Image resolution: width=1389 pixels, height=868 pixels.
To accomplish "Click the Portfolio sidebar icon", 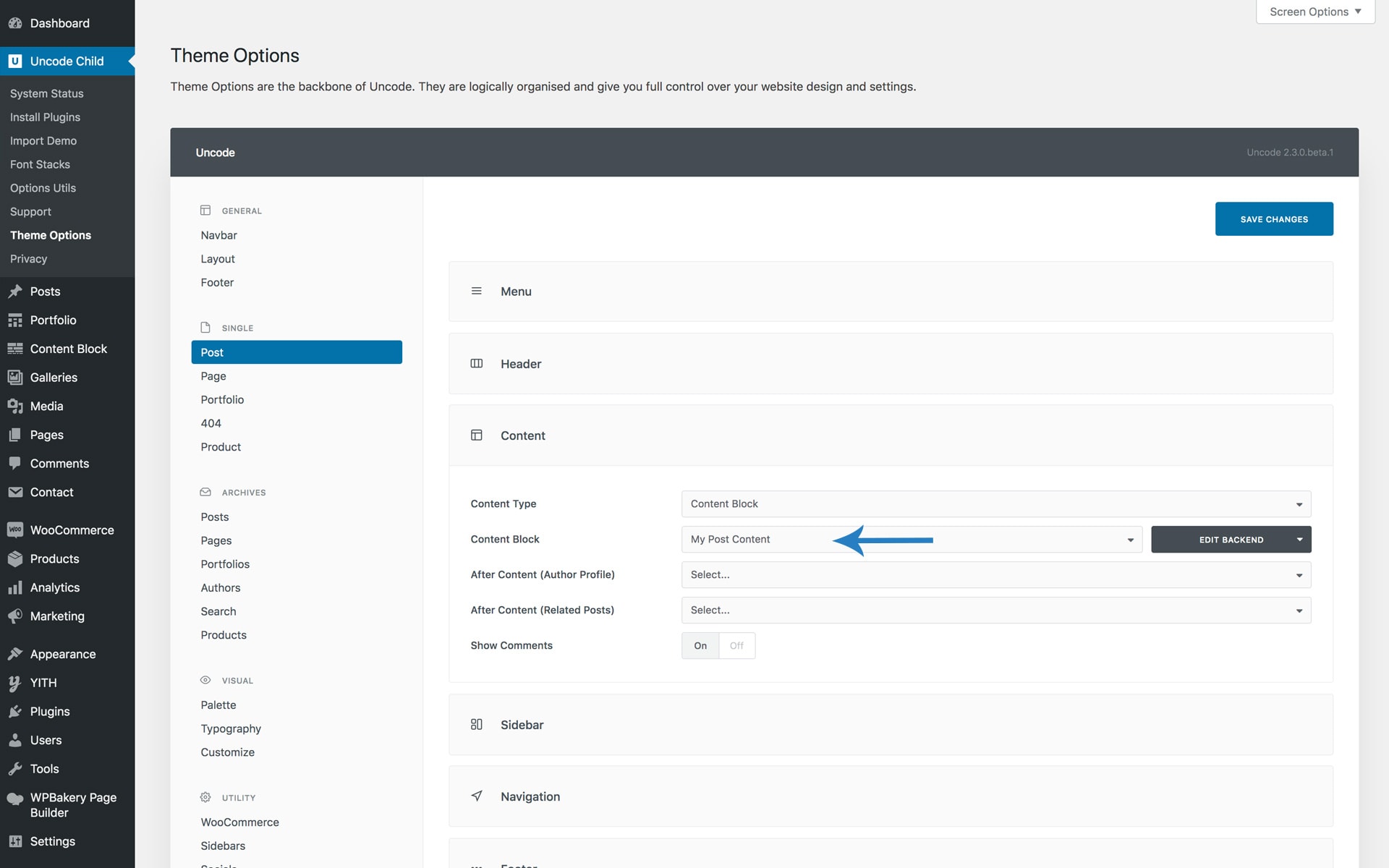I will pos(15,320).
